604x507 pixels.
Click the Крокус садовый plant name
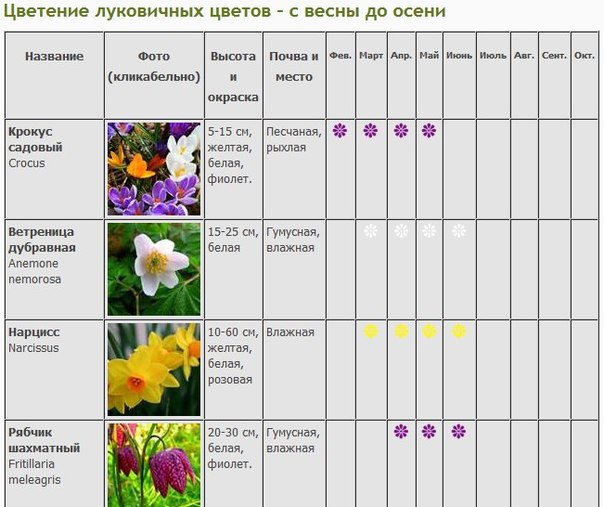[35, 139]
